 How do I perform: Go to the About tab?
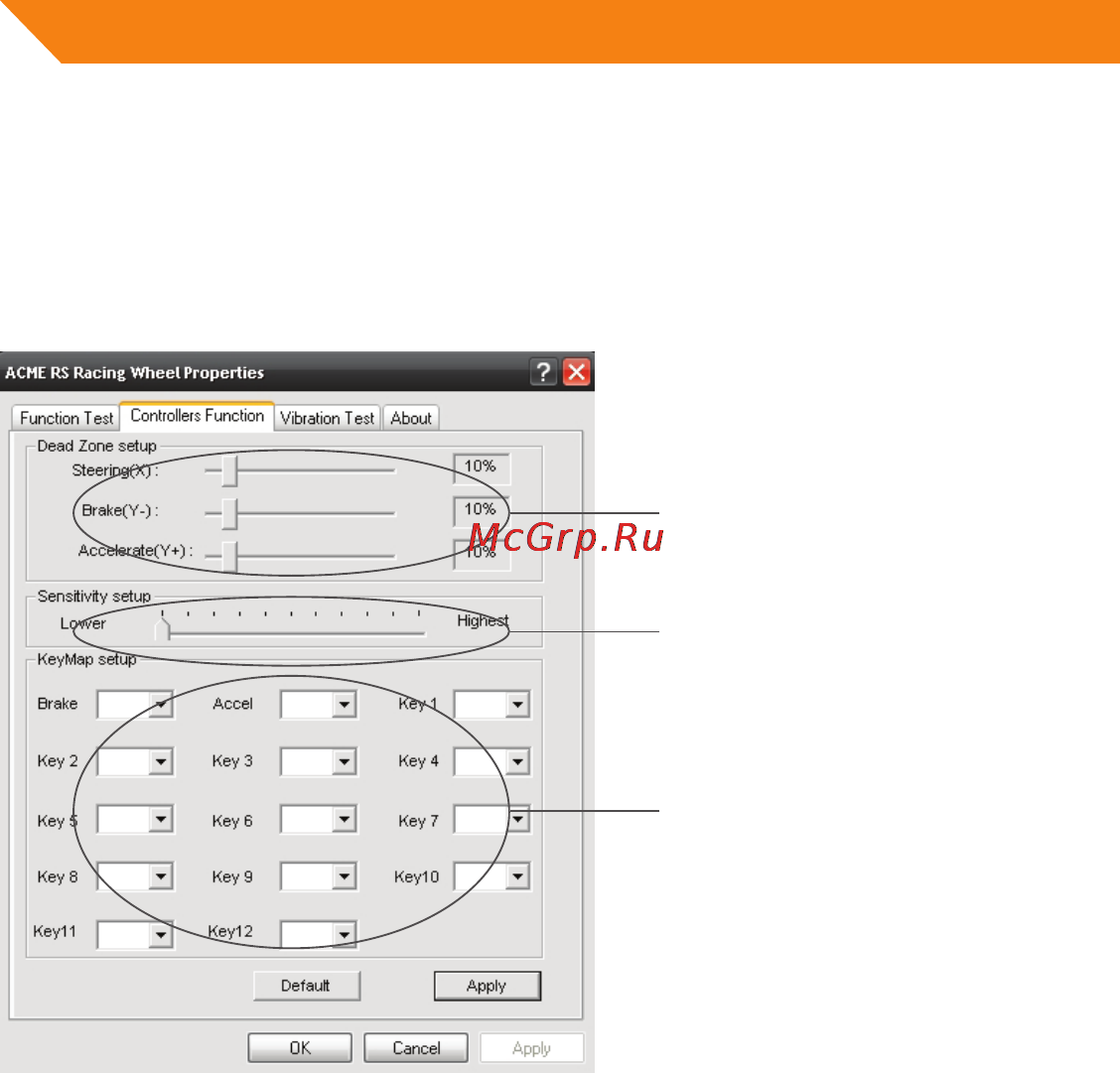[x=411, y=418]
